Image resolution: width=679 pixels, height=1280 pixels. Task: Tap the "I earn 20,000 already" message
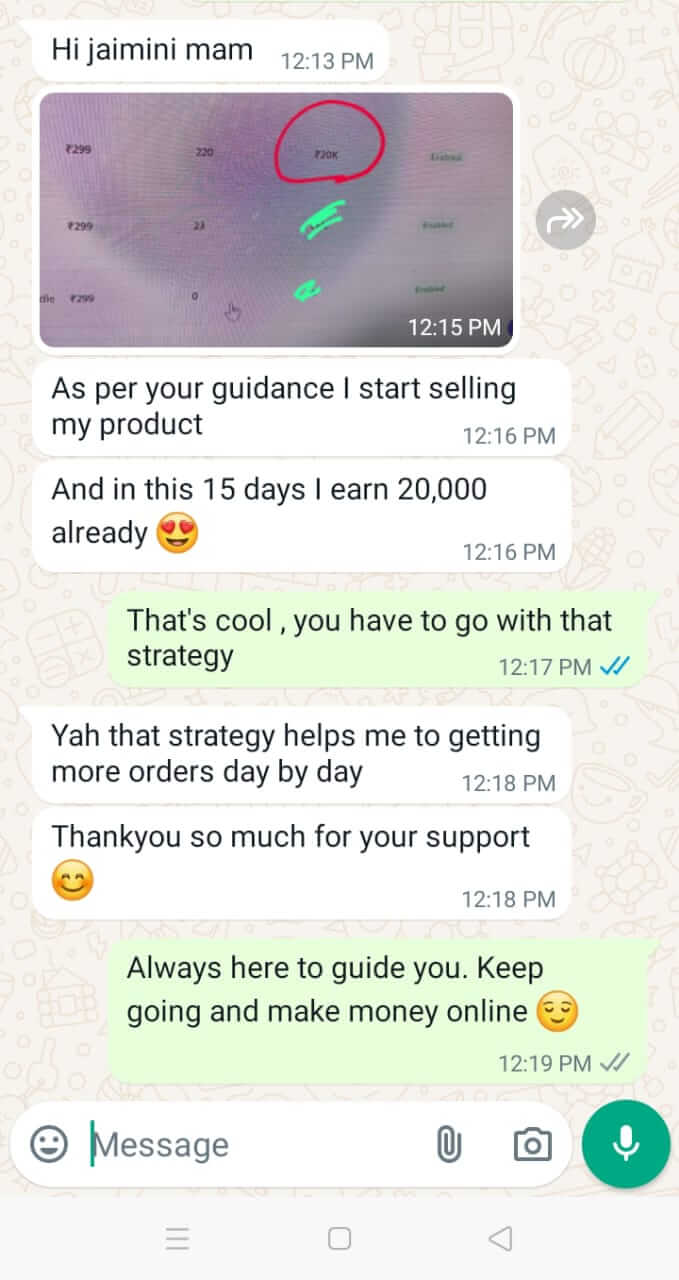(x=301, y=514)
